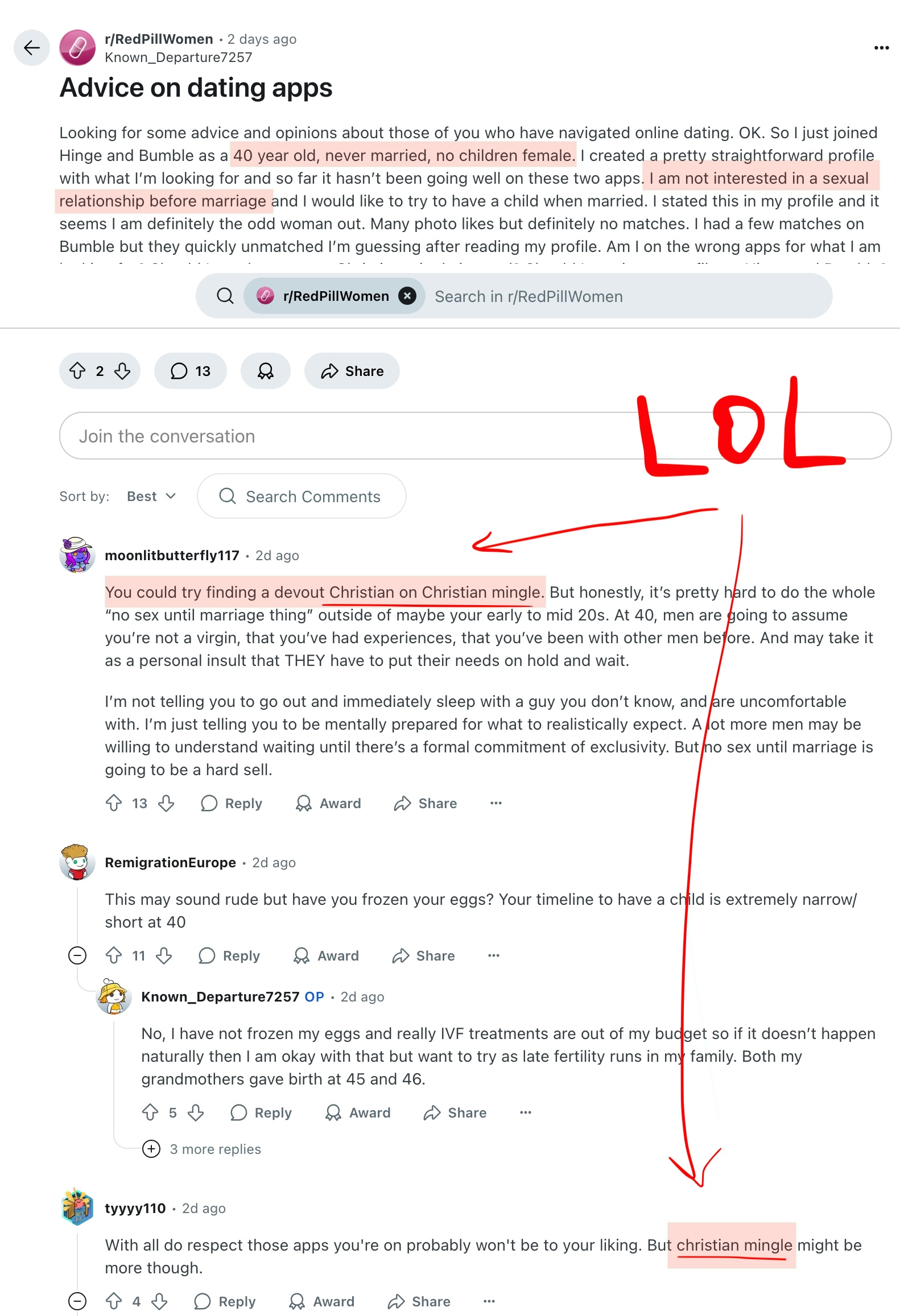Open the post's award icon button
Image resolution: width=900 pixels, height=1316 pixels.
pos(266,371)
